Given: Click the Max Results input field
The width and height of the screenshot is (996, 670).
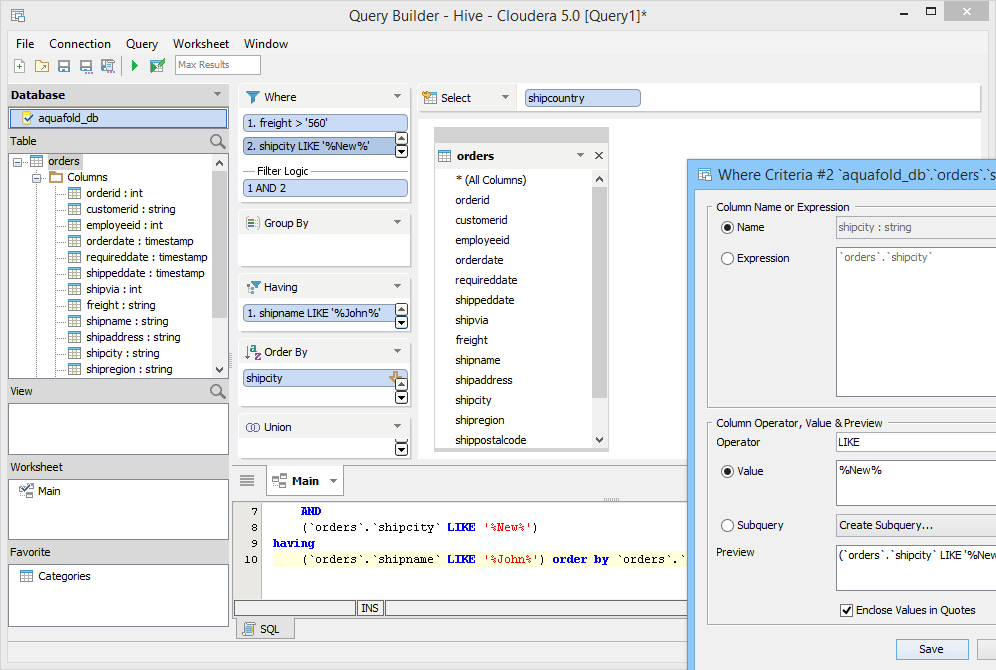Looking at the screenshot, I should pyautogui.click(x=218, y=65).
